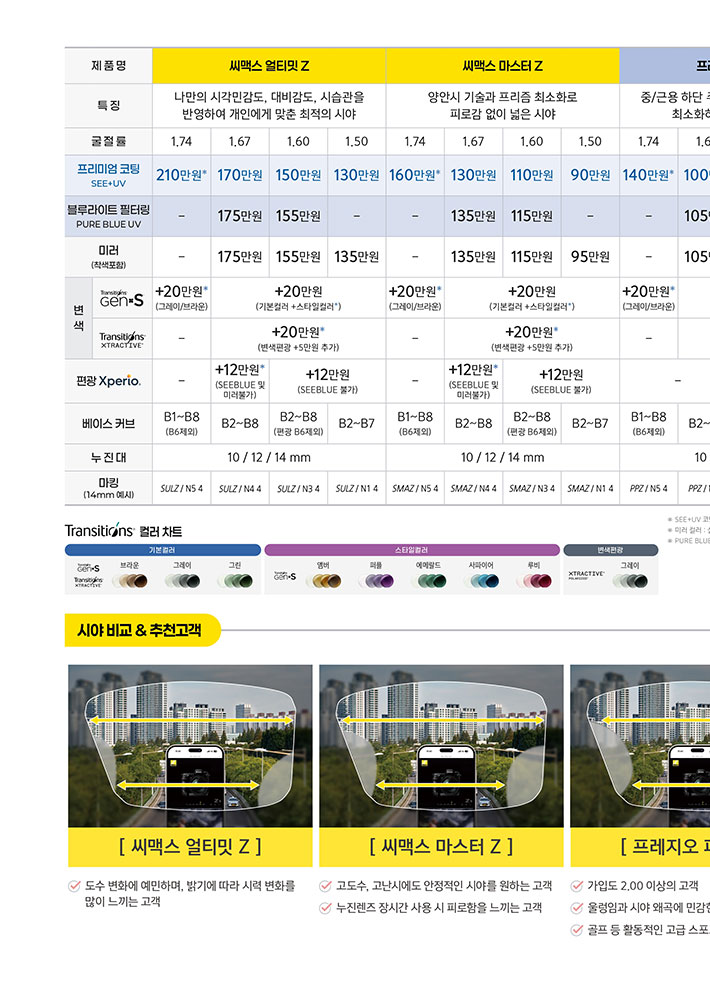Click the 'SMAZ / N5 4' marking cell
This screenshot has height=1000, width=710.
[x=415, y=489]
